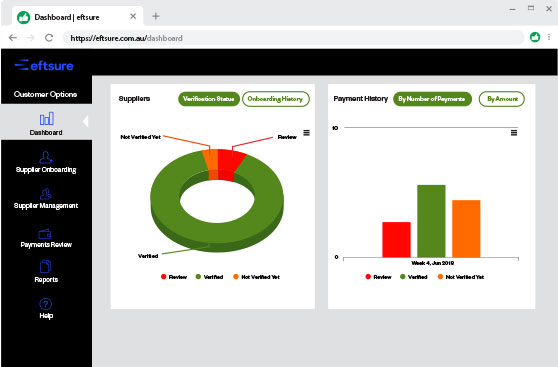
Task: Select By Number of Payments view
Action: tap(432, 99)
